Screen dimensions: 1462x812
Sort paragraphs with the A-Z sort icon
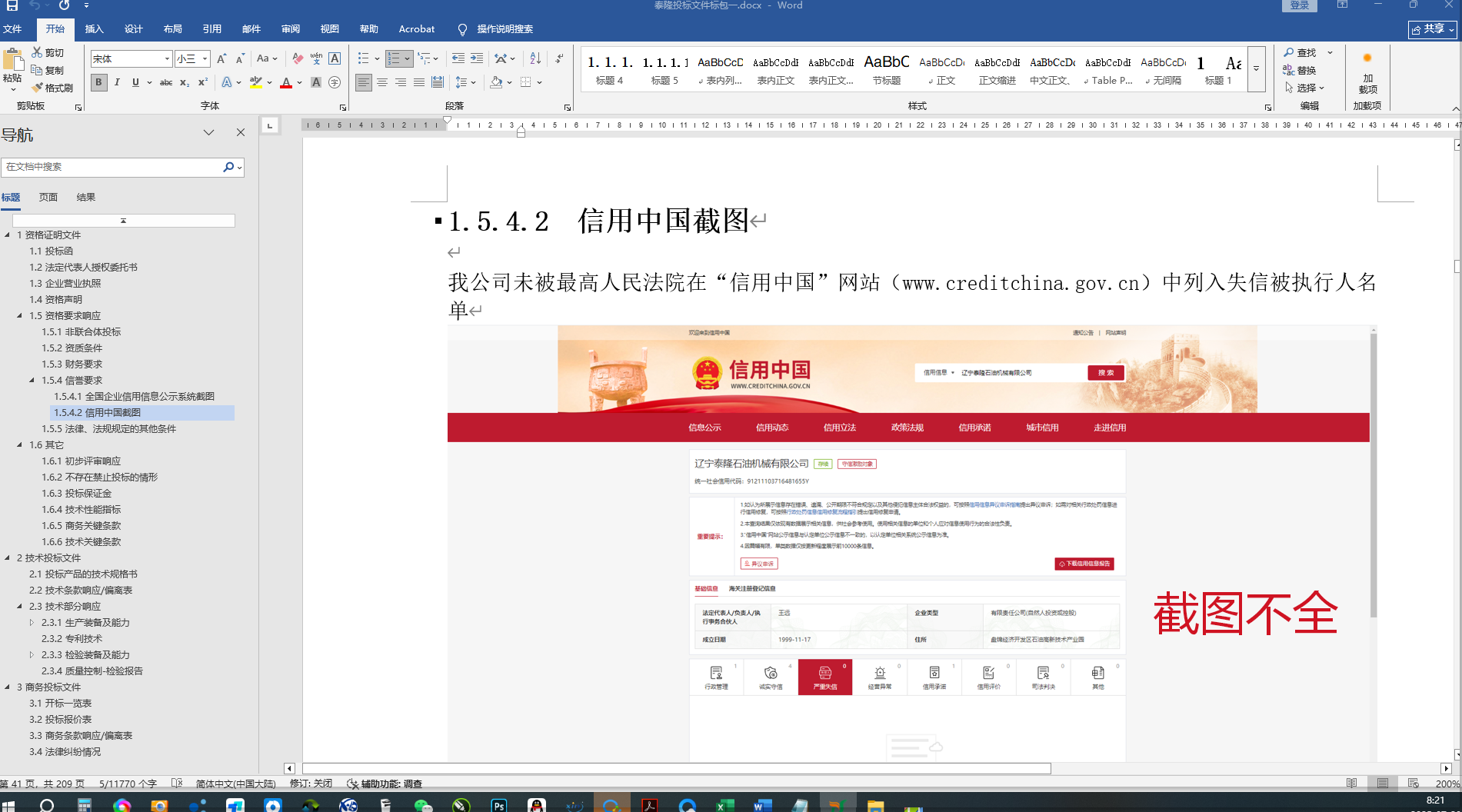(536, 58)
